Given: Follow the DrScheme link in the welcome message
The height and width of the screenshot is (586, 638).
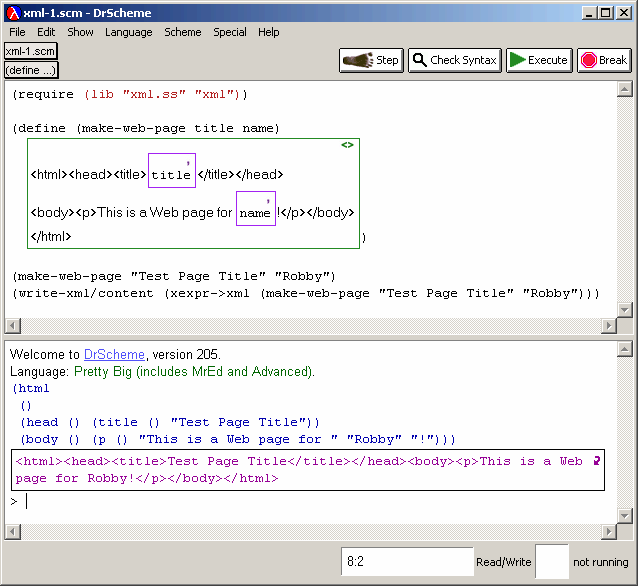Looking at the screenshot, I should (114, 354).
